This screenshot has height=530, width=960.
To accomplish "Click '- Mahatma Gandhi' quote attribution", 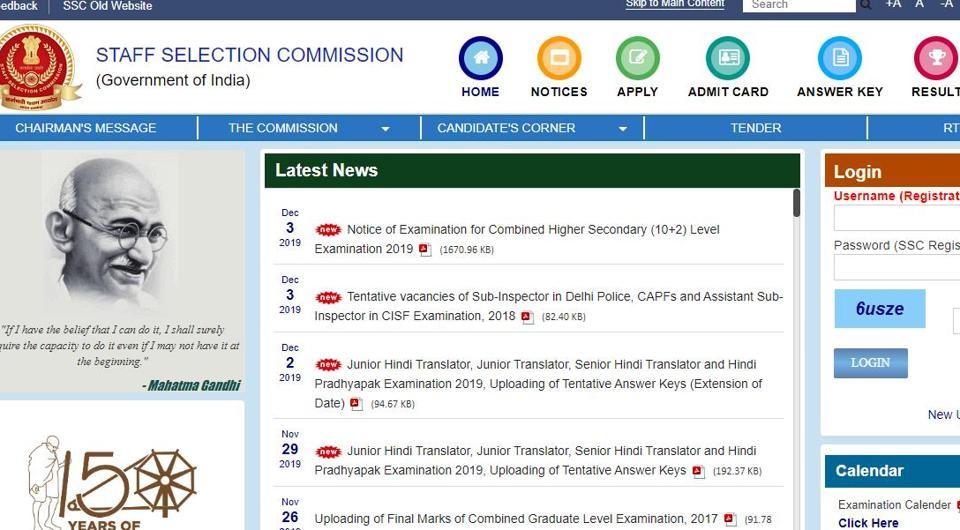I will point(191,386).
